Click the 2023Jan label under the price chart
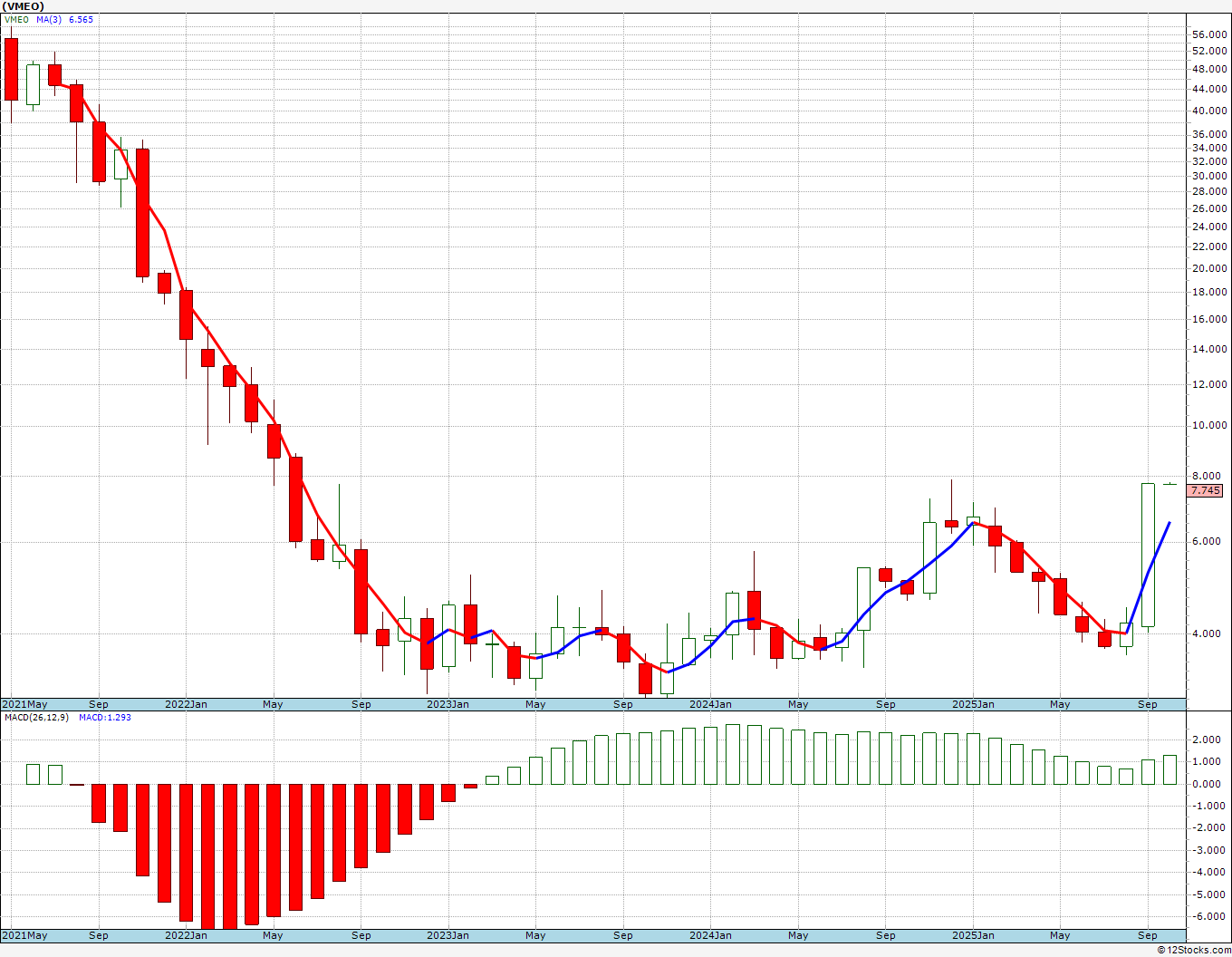 pos(448,704)
